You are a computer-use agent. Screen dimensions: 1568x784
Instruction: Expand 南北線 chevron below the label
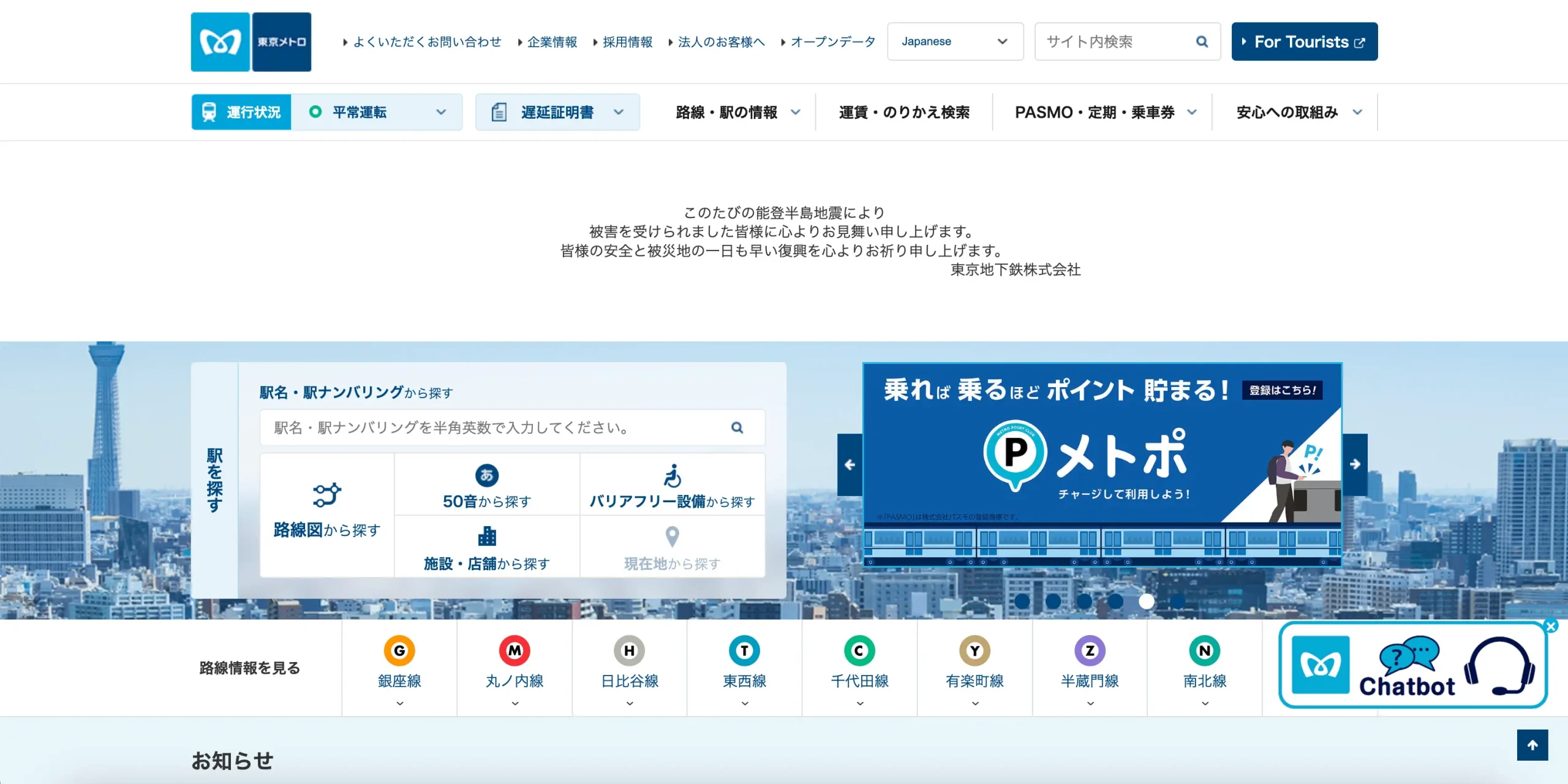[x=1205, y=704]
